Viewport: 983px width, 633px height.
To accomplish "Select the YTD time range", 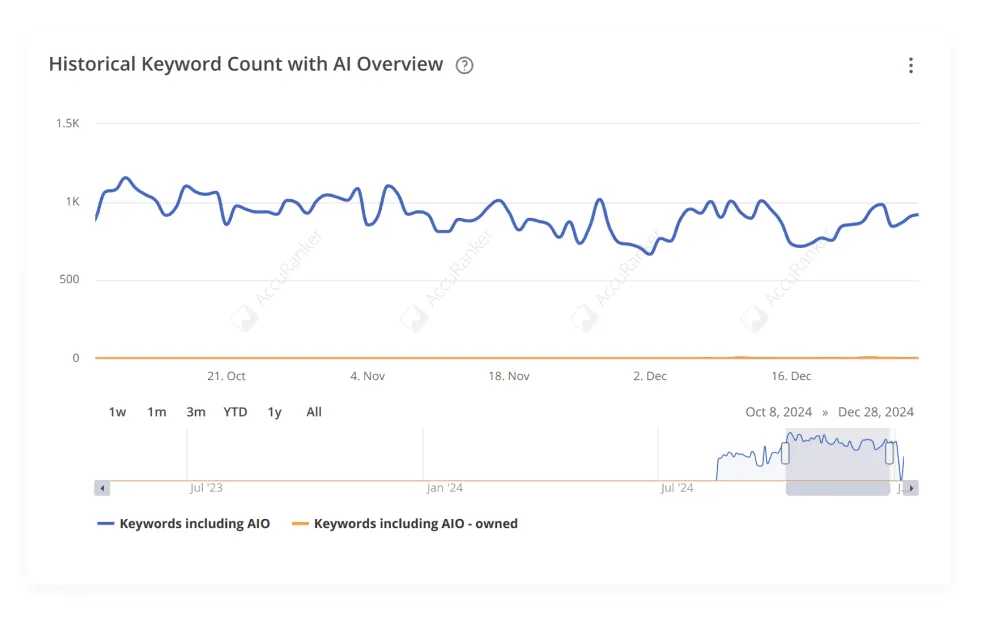I will (235, 412).
